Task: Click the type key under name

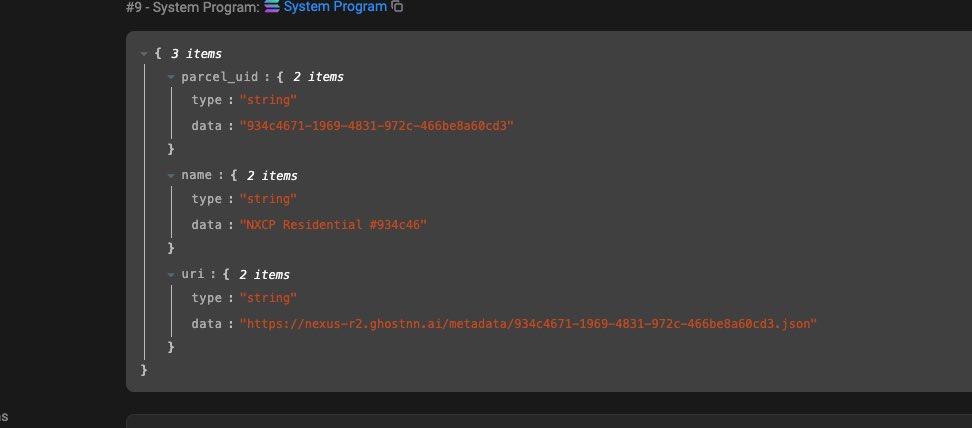Action: tap(206, 199)
